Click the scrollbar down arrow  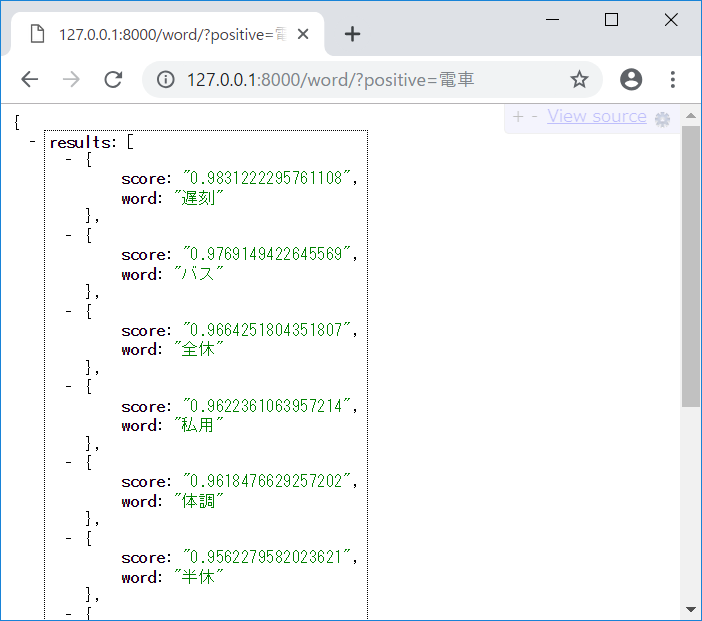coord(691,609)
